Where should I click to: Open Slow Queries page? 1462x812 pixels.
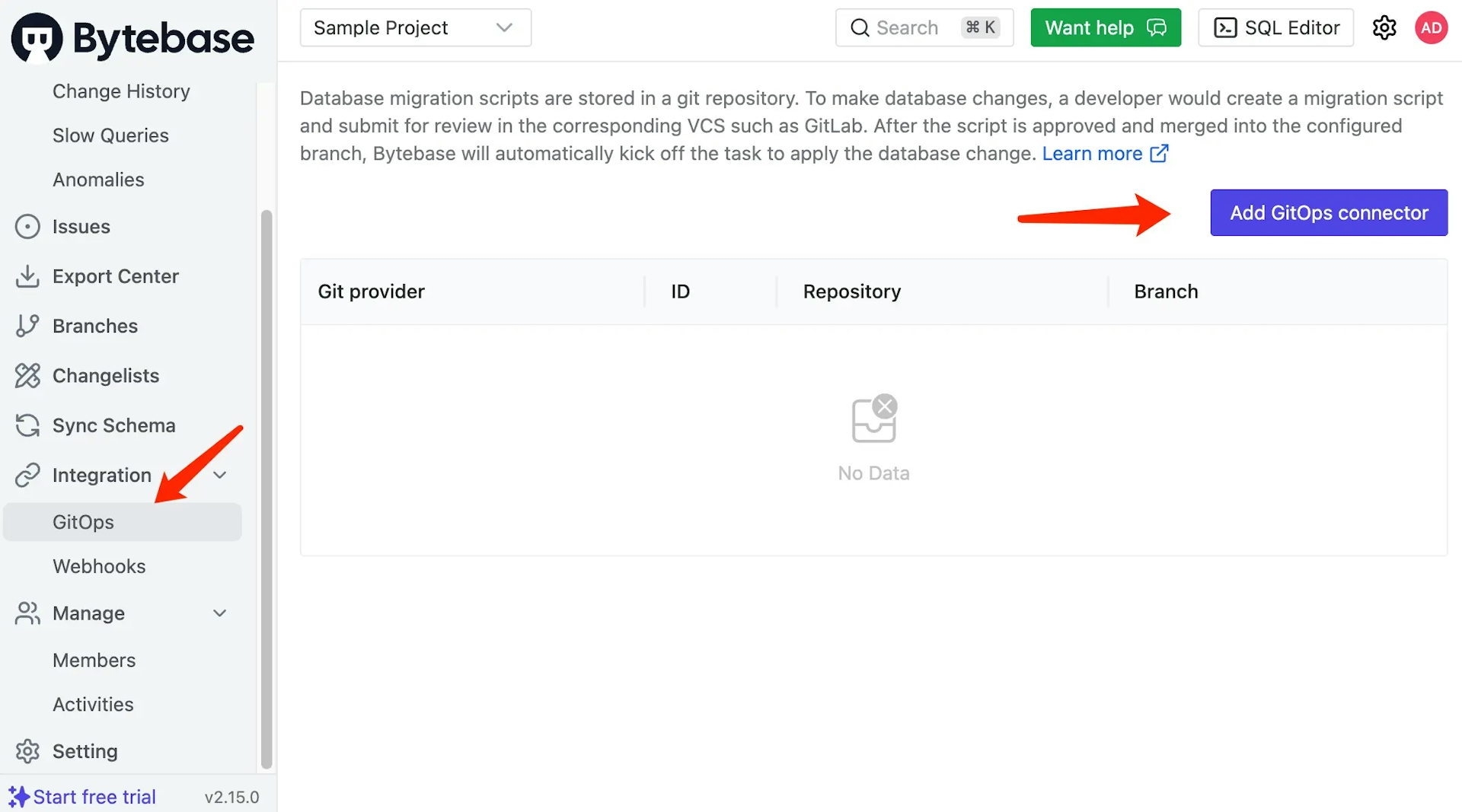[x=110, y=135]
